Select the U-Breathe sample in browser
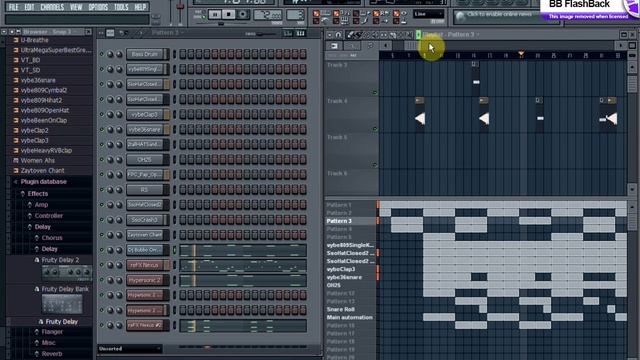Viewport: 640px width, 360px height. tap(34, 40)
